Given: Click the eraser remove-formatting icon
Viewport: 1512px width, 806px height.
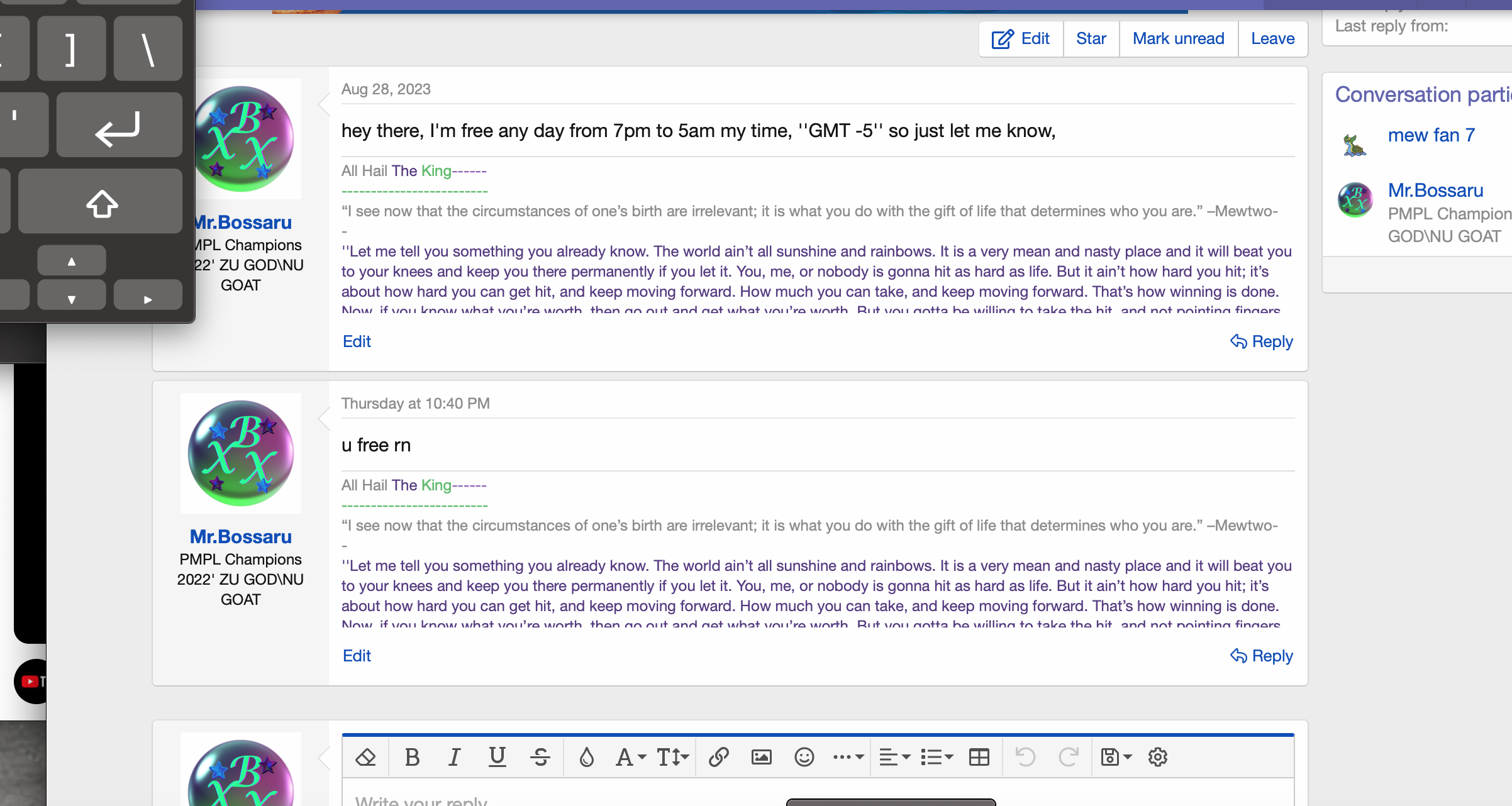Looking at the screenshot, I should point(365,757).
